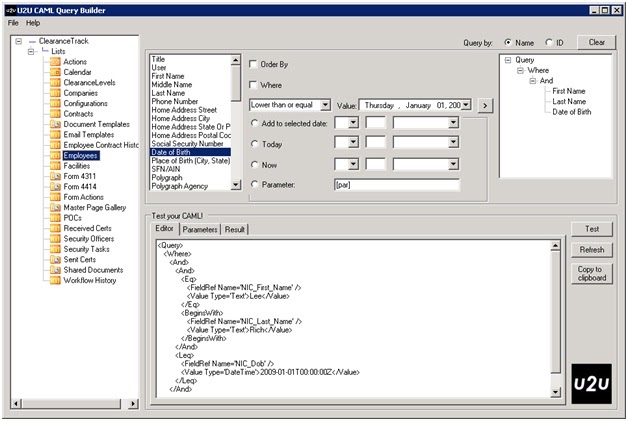Screen dimensions: 628x421
Task: Open the File menu
Action: tap(13, 23)
